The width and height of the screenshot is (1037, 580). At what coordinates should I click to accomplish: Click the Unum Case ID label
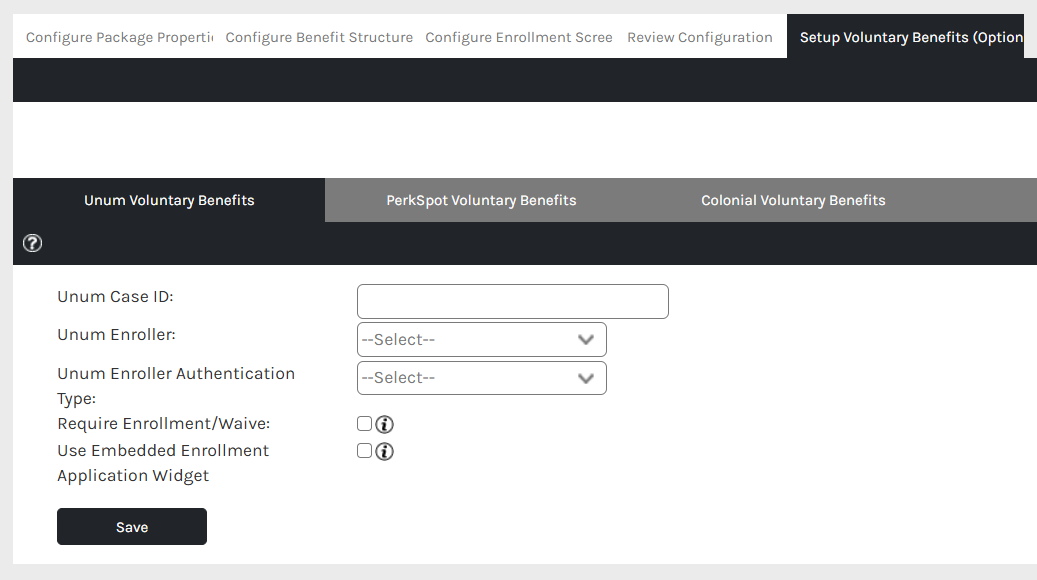[x=115, y=297]
